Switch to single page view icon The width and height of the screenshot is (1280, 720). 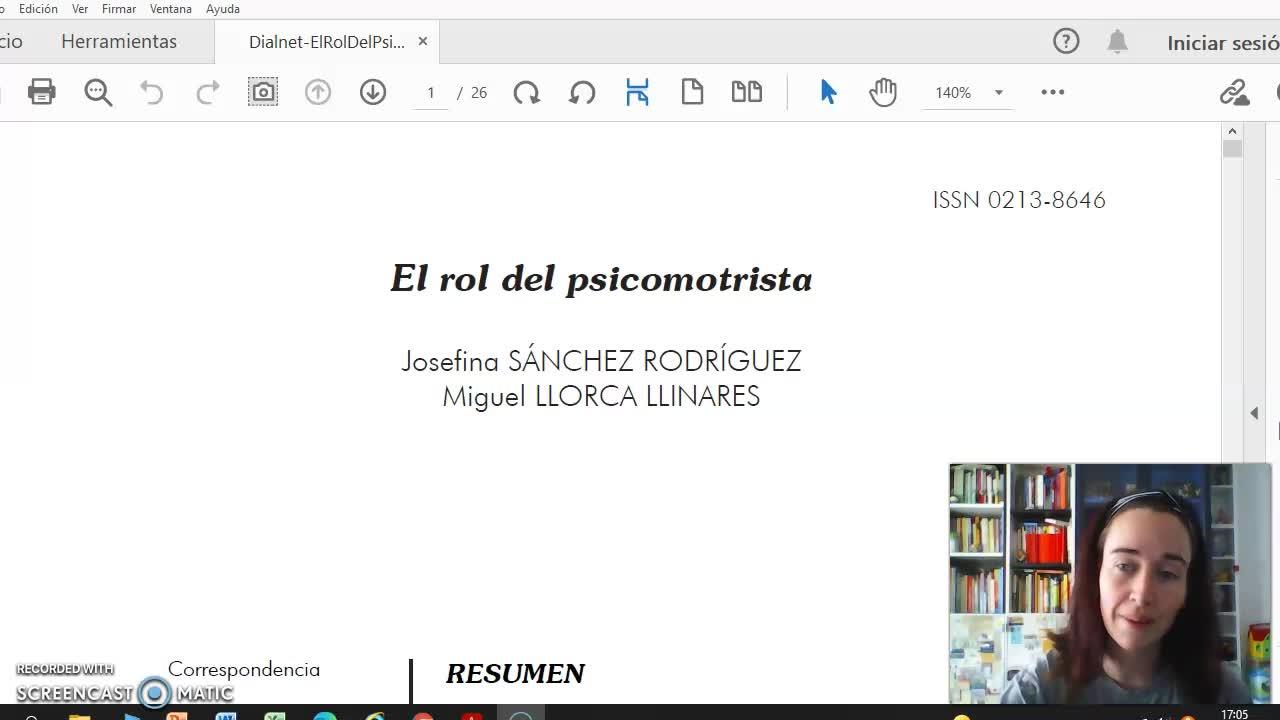coord(692,92)
